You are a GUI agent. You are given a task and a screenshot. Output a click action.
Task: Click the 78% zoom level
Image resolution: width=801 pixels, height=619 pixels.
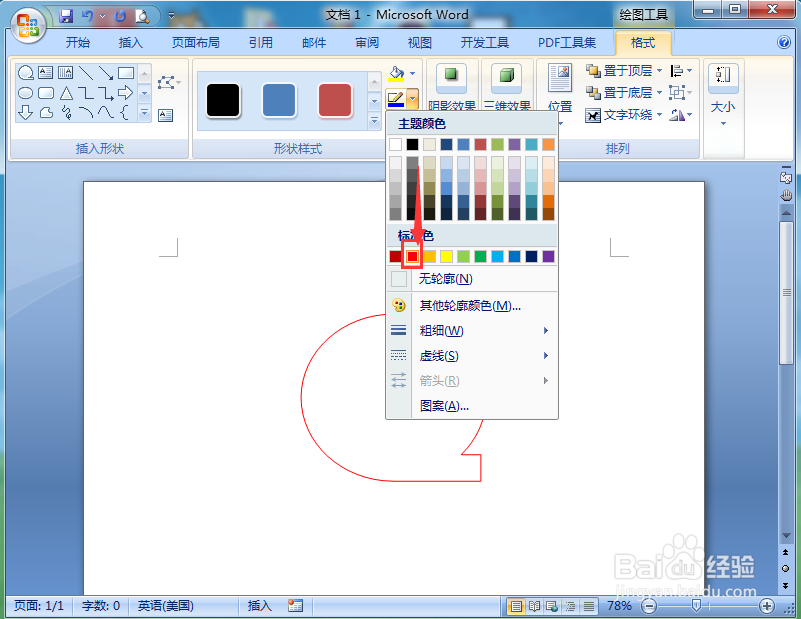tap(619, 606)
